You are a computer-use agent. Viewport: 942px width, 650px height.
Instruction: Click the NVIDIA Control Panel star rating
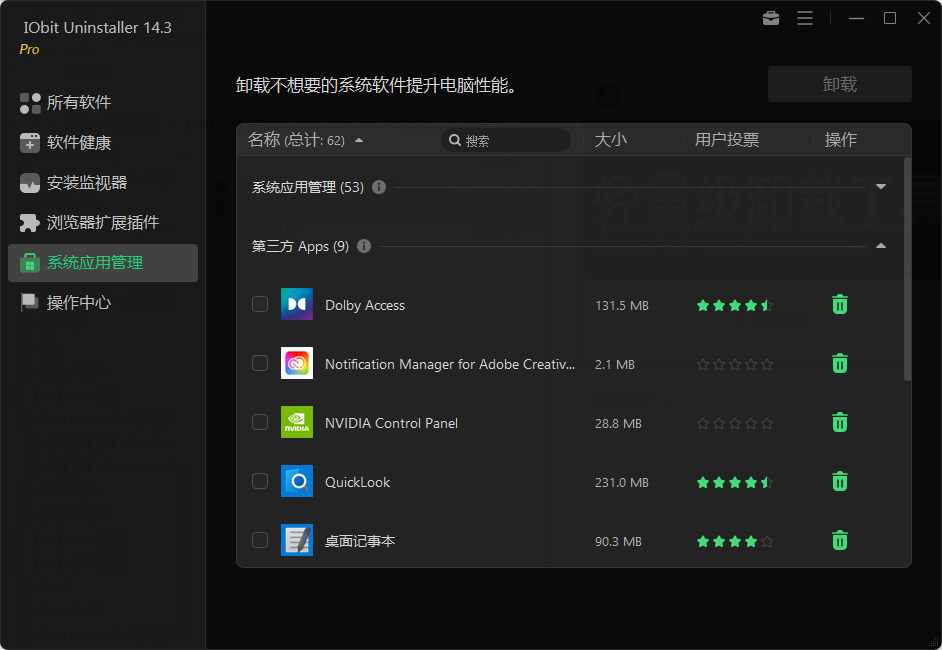734,423
